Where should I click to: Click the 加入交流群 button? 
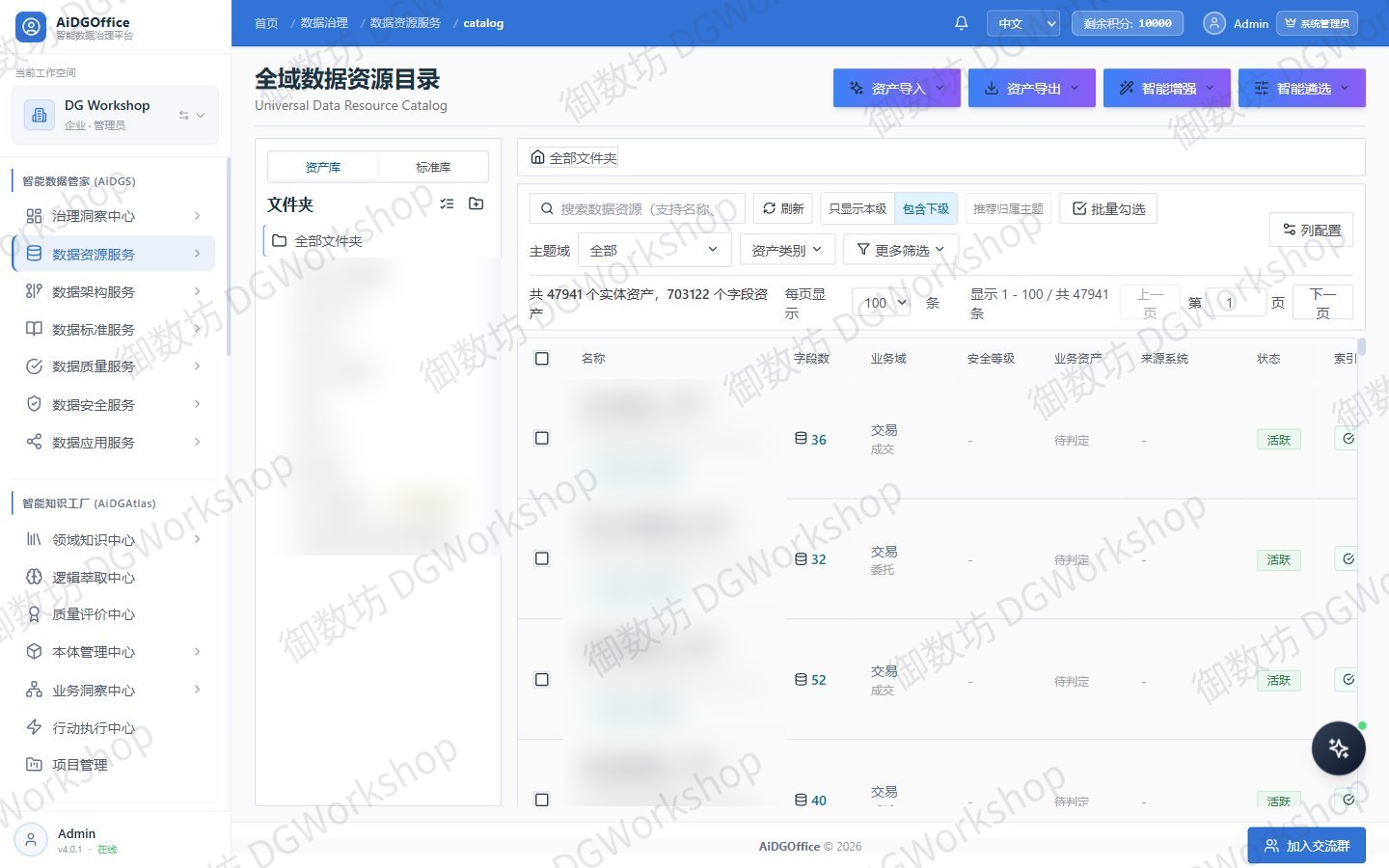(x=1306, y=846)
